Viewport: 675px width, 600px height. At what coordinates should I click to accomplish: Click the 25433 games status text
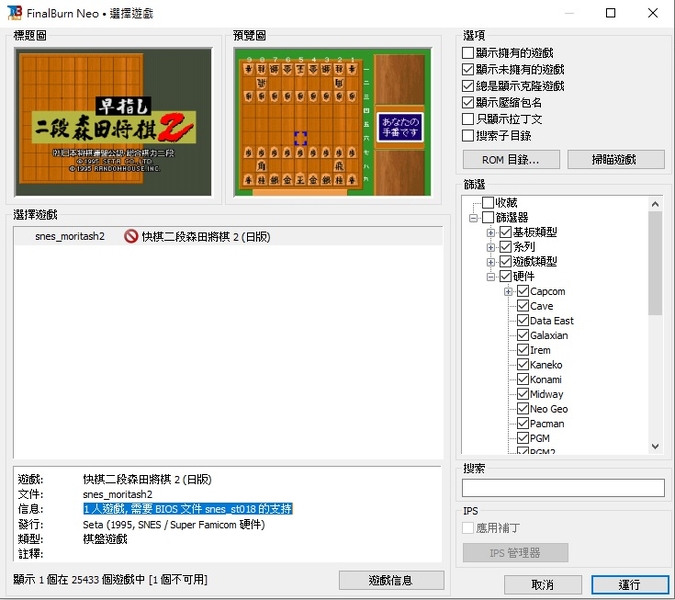110,580
